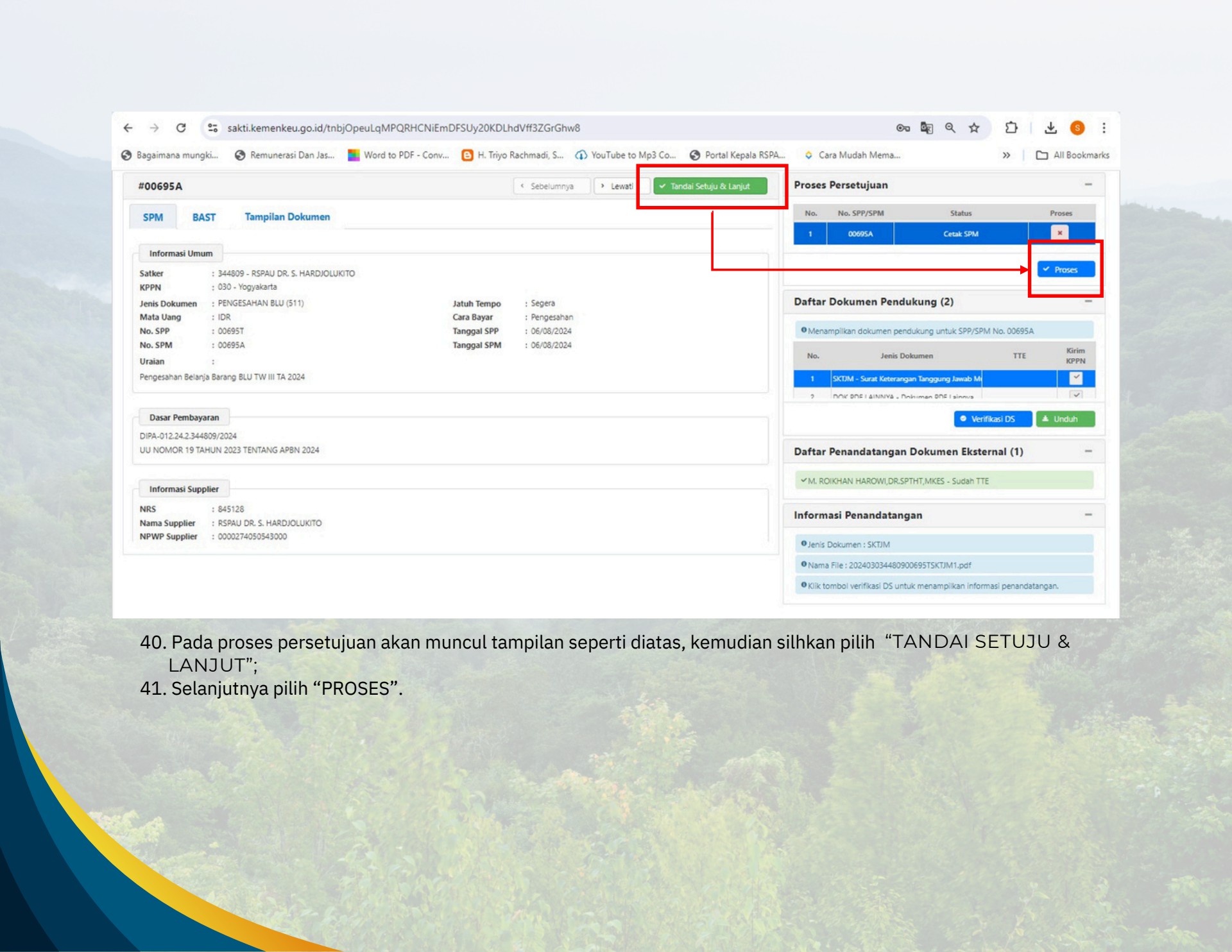The width and height of the screenshot is (1232, 952).
Task: Toggle Kirim KPPN checkbox for second document
Action: click(x=1076, y=395)
